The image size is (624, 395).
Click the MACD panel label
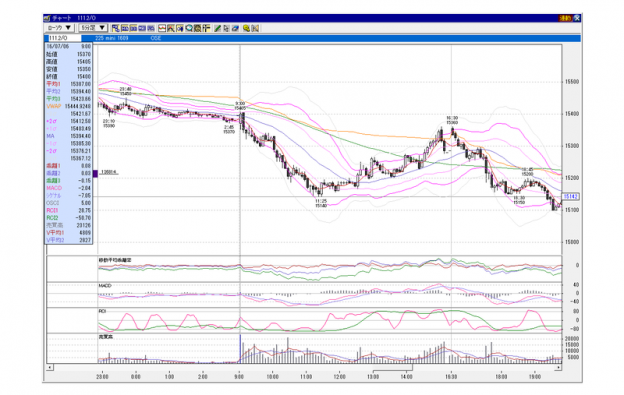click(x=105, y=286)
